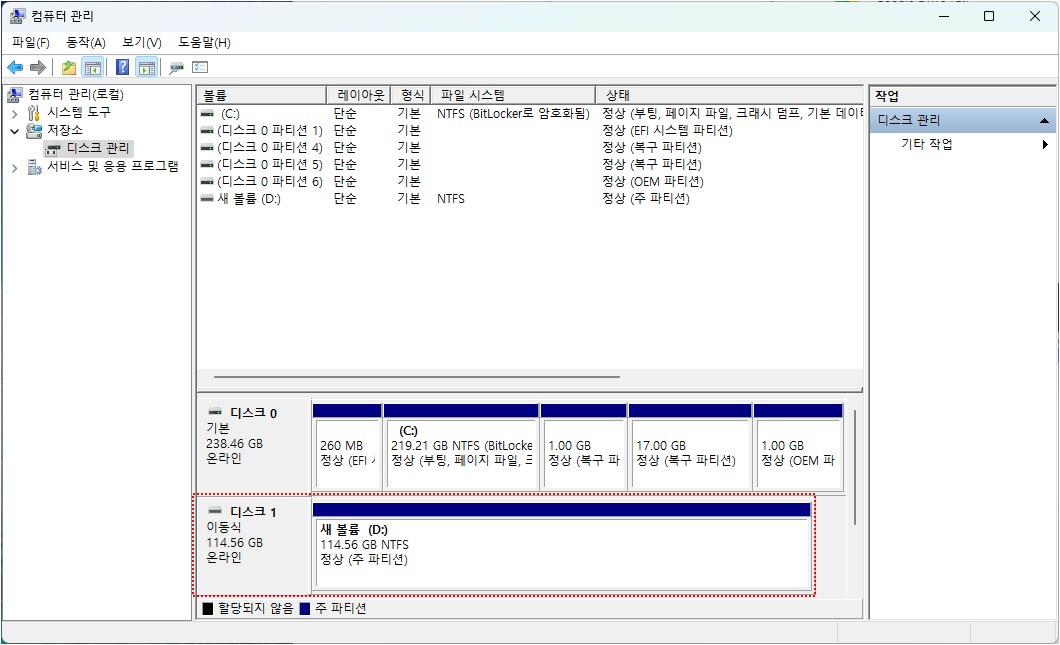The height and width of the screenshot is (645, 1060).
Task: Click the '작업' actions pane title
Action: (887, 96)
